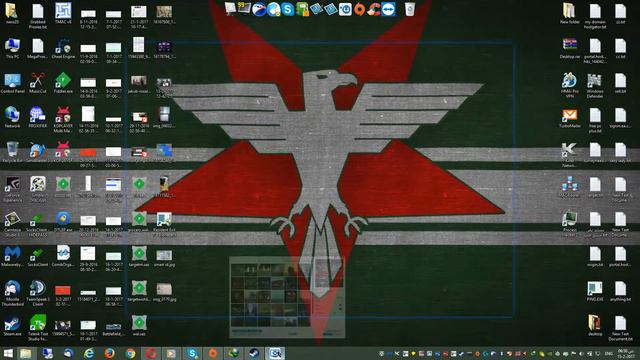640x360 pixels.
Task: Launch Google Chrome from the taskbar
Action: (130, 353)
